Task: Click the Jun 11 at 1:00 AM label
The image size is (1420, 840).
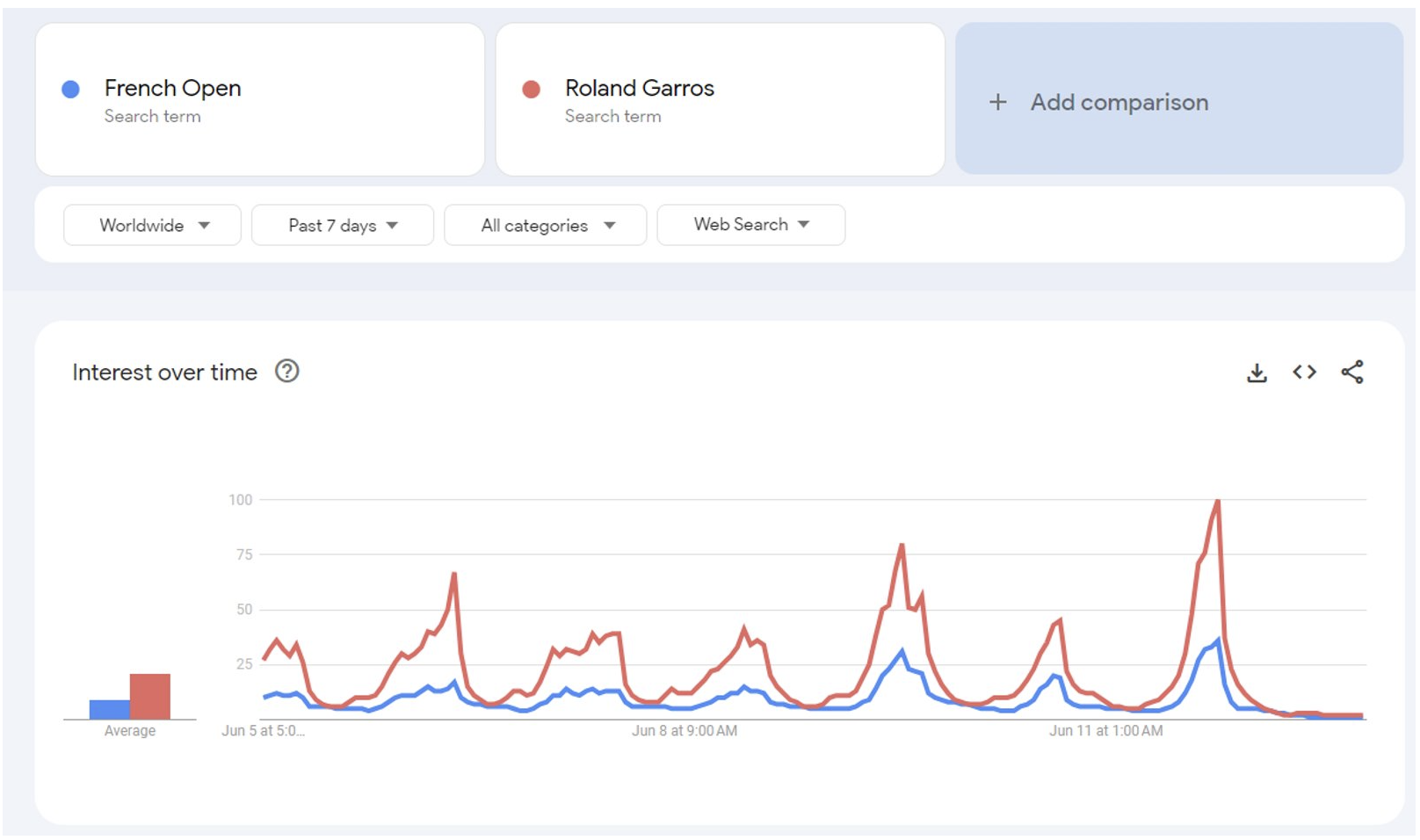Action: (1105, 731)
